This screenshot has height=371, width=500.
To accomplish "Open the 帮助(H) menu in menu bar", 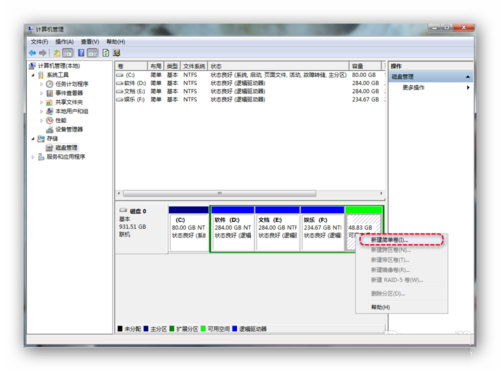I will [x=116, y=42].
